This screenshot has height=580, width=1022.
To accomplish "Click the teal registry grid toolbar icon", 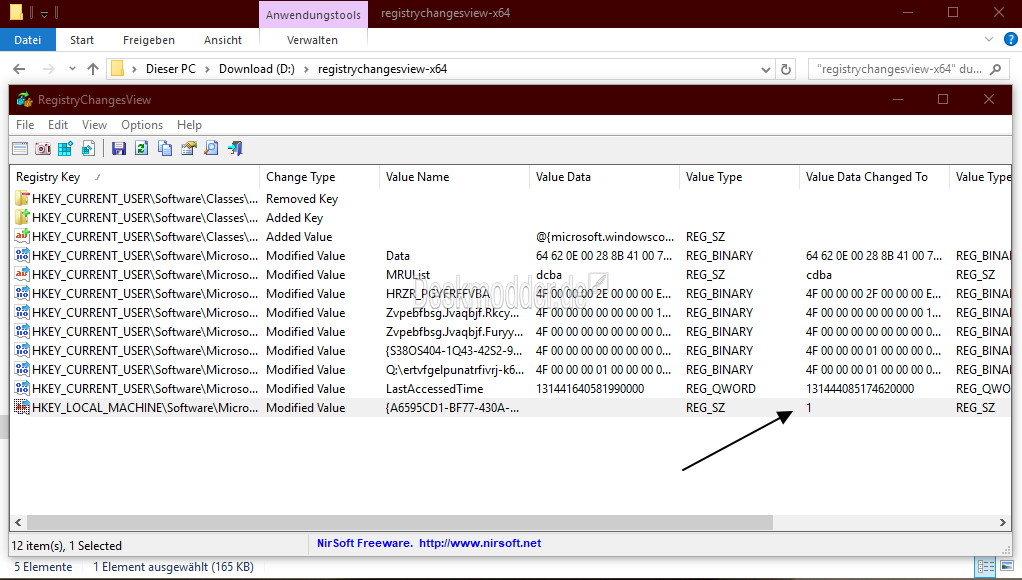I will click(65, 149).
